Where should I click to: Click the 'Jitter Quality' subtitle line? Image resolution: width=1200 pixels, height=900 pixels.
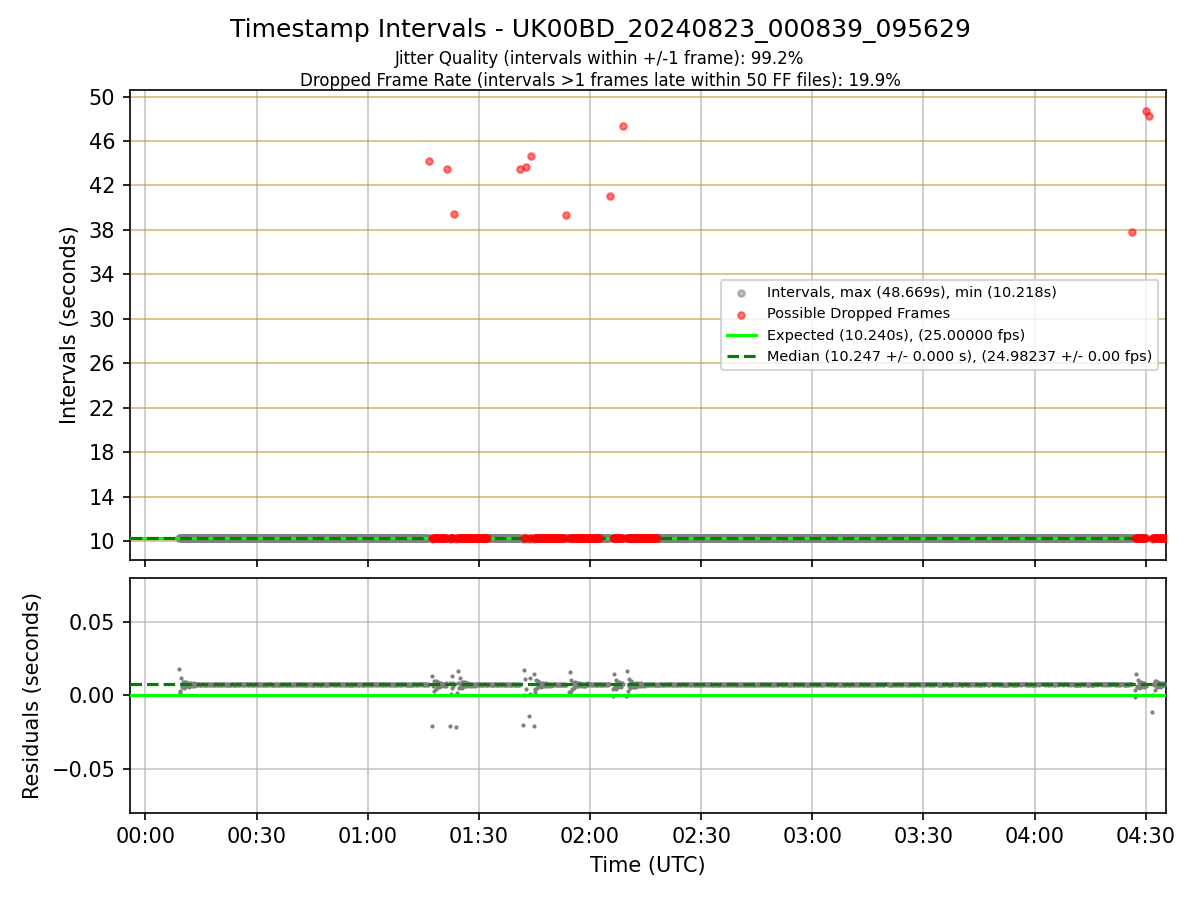[599, 59]
